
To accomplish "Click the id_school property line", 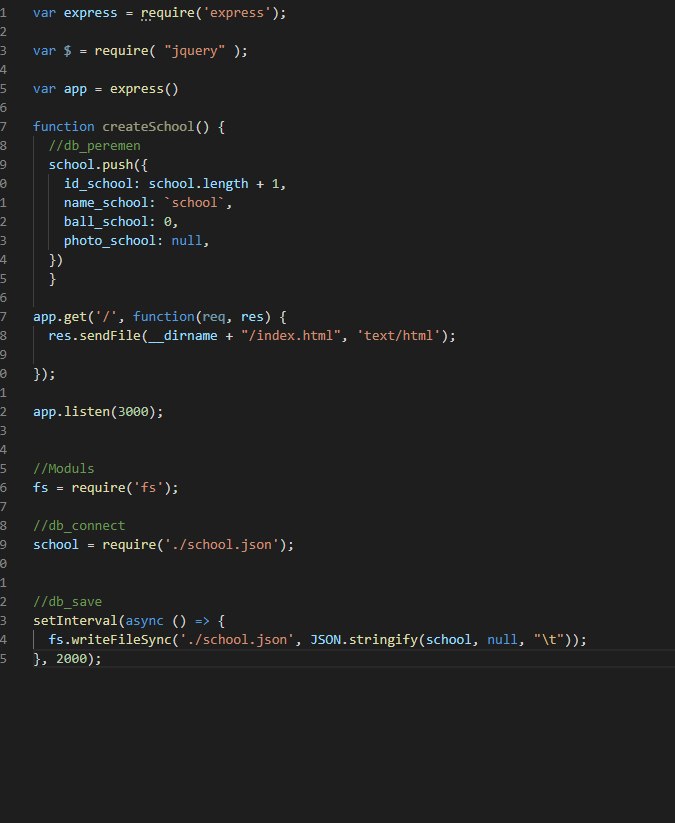I will (175, 184).
